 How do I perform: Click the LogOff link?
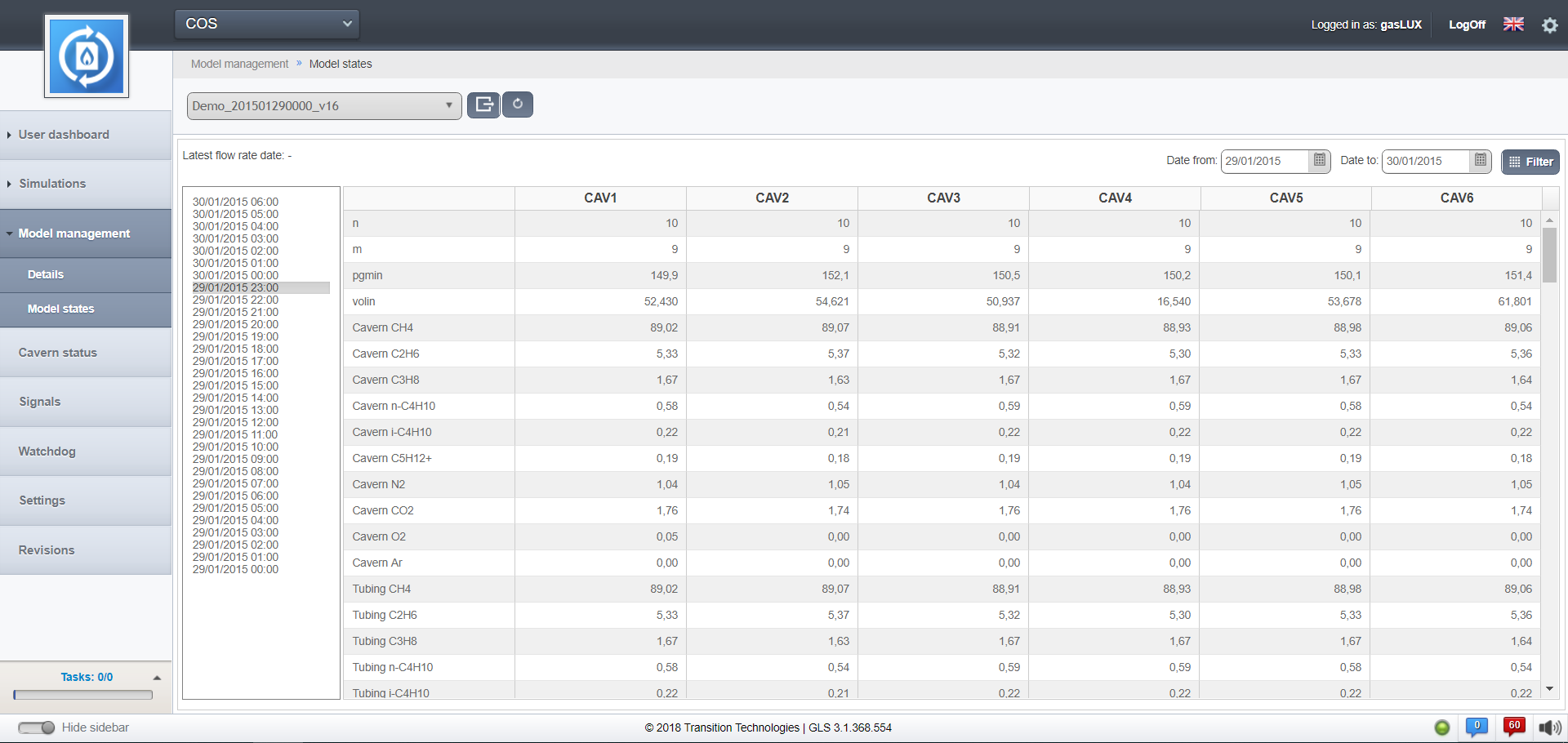click(x=1467, y=24)
